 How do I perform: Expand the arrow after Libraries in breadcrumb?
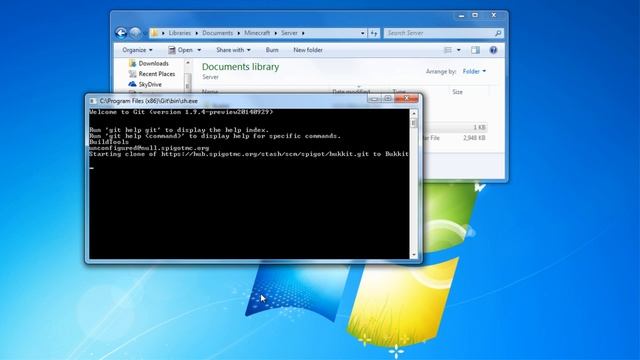[x=196, y=33]
